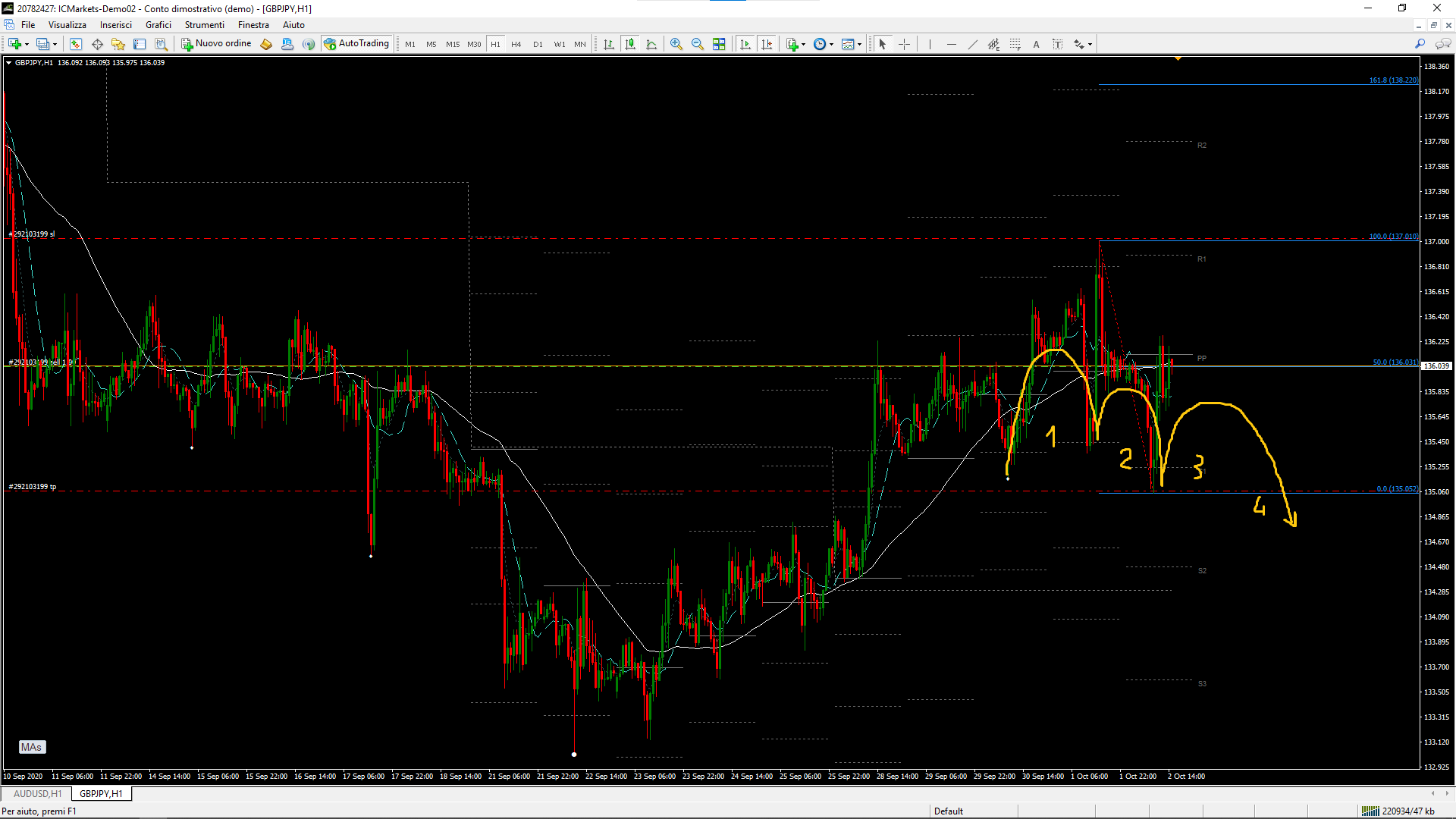Click the Nuovo ordine button
The width and height of the screenshot is (1456, 819).
216,44
